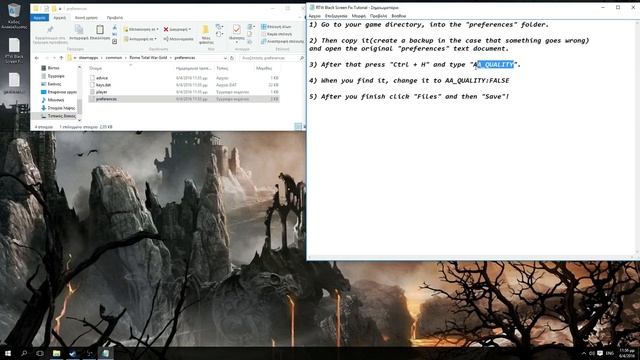The width and height of the screenshot is (640, 360).
Task: Open the address bar history dropdown
Action: coord(225,58)
